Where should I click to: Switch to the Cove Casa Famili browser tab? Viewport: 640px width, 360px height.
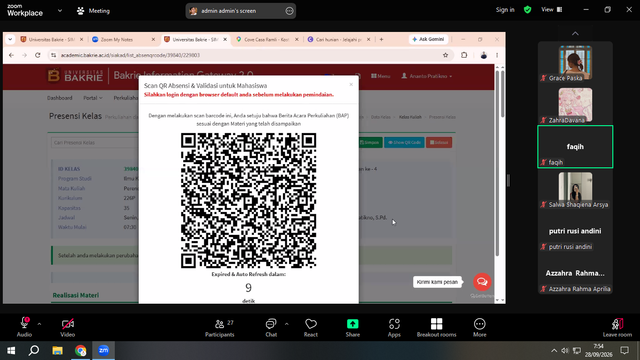(x=267, y=40)
